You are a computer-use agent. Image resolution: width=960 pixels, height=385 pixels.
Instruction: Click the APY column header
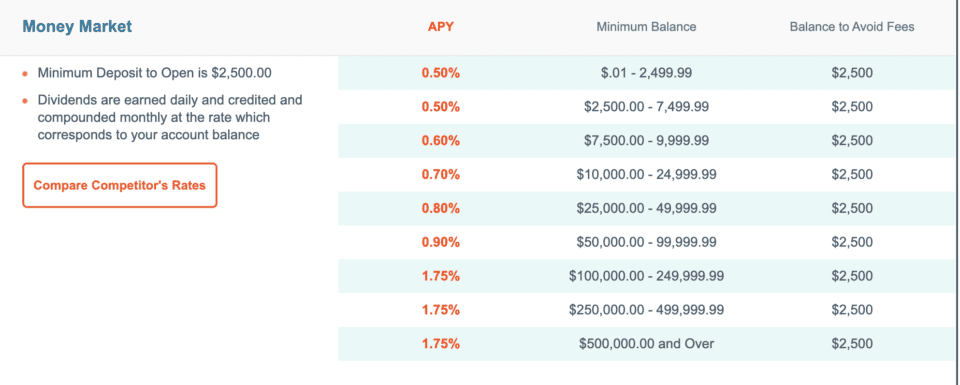click(x=441, y=27)
